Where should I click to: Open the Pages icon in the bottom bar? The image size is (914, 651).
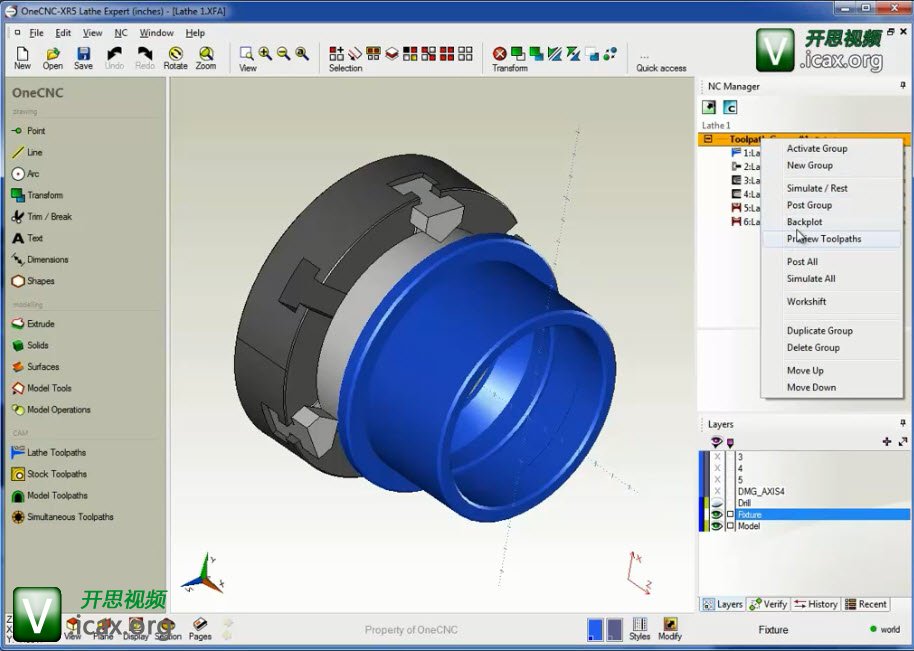(x=199, y=628)
